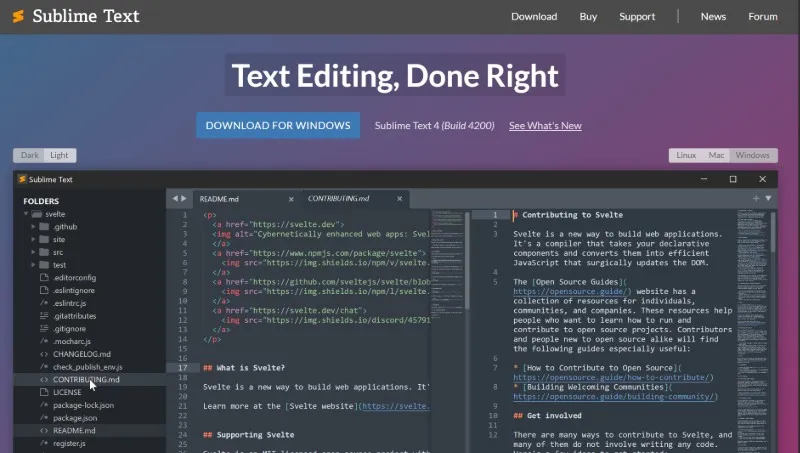Image resolution: width=800 pixels, height=453 pixels.
Task: Click the right pane vertical scrollbar
Action: pyautogui.click(x=773, y=232)
